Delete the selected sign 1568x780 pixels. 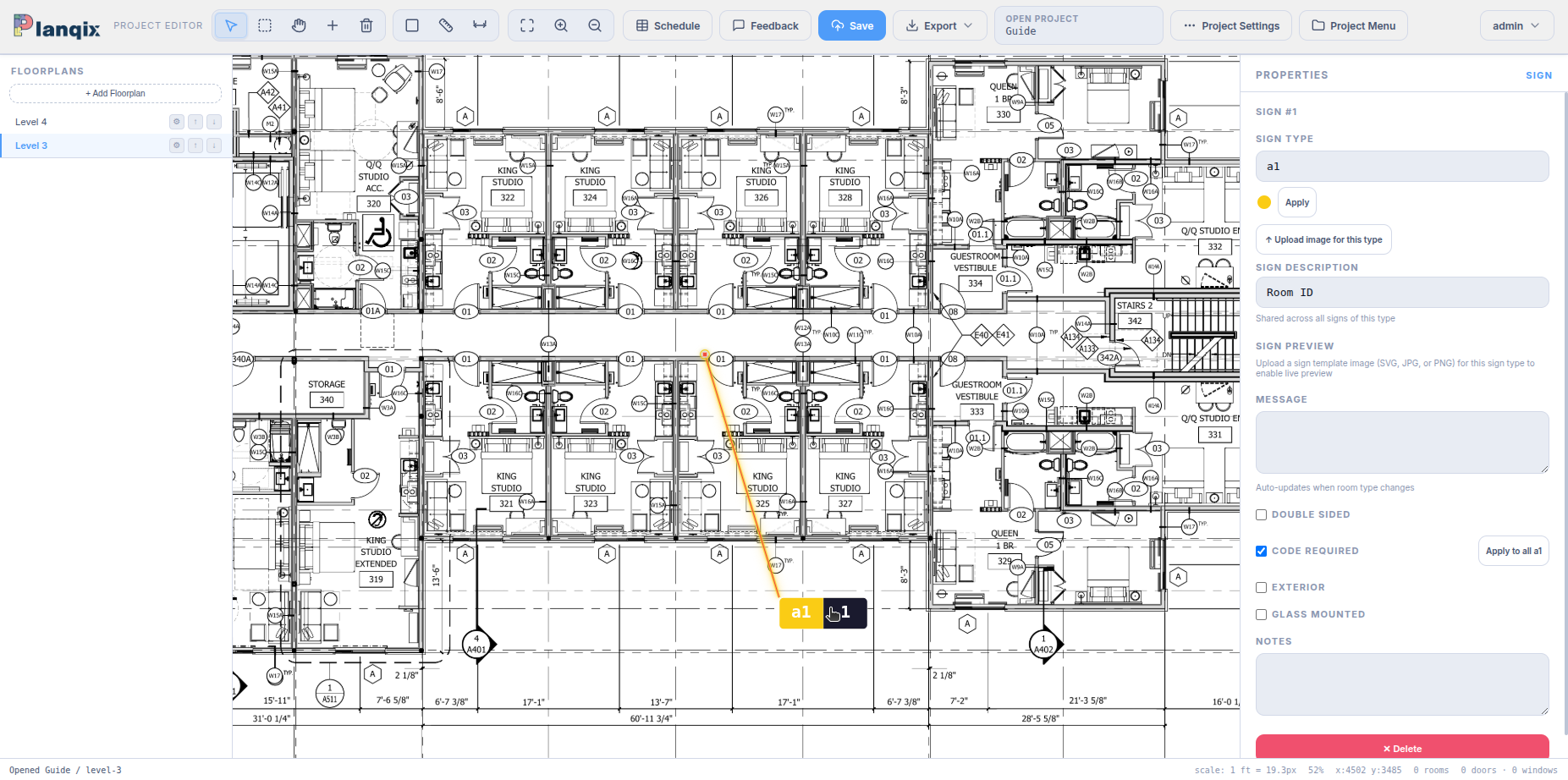[1402, 748]
